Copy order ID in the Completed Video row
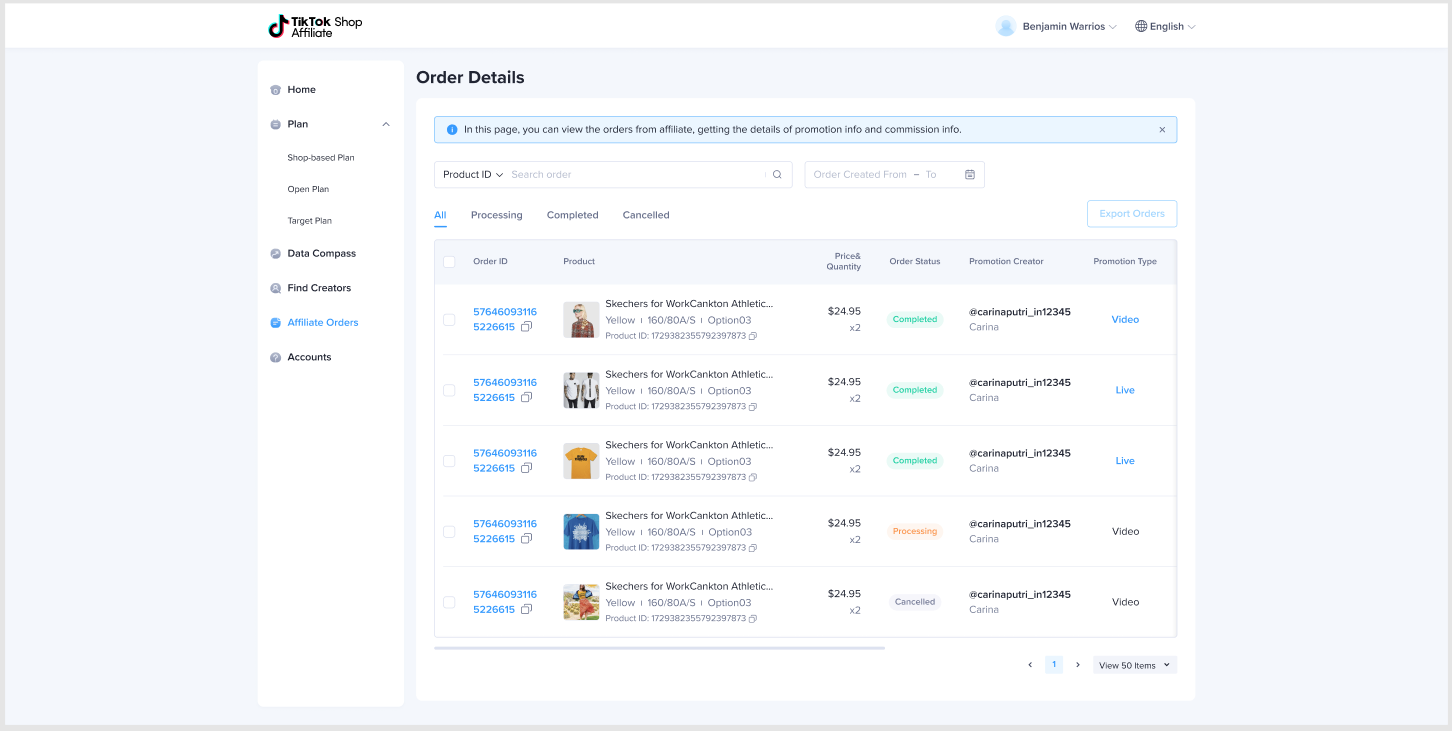Screen dimensions: 1452x731 527,327
